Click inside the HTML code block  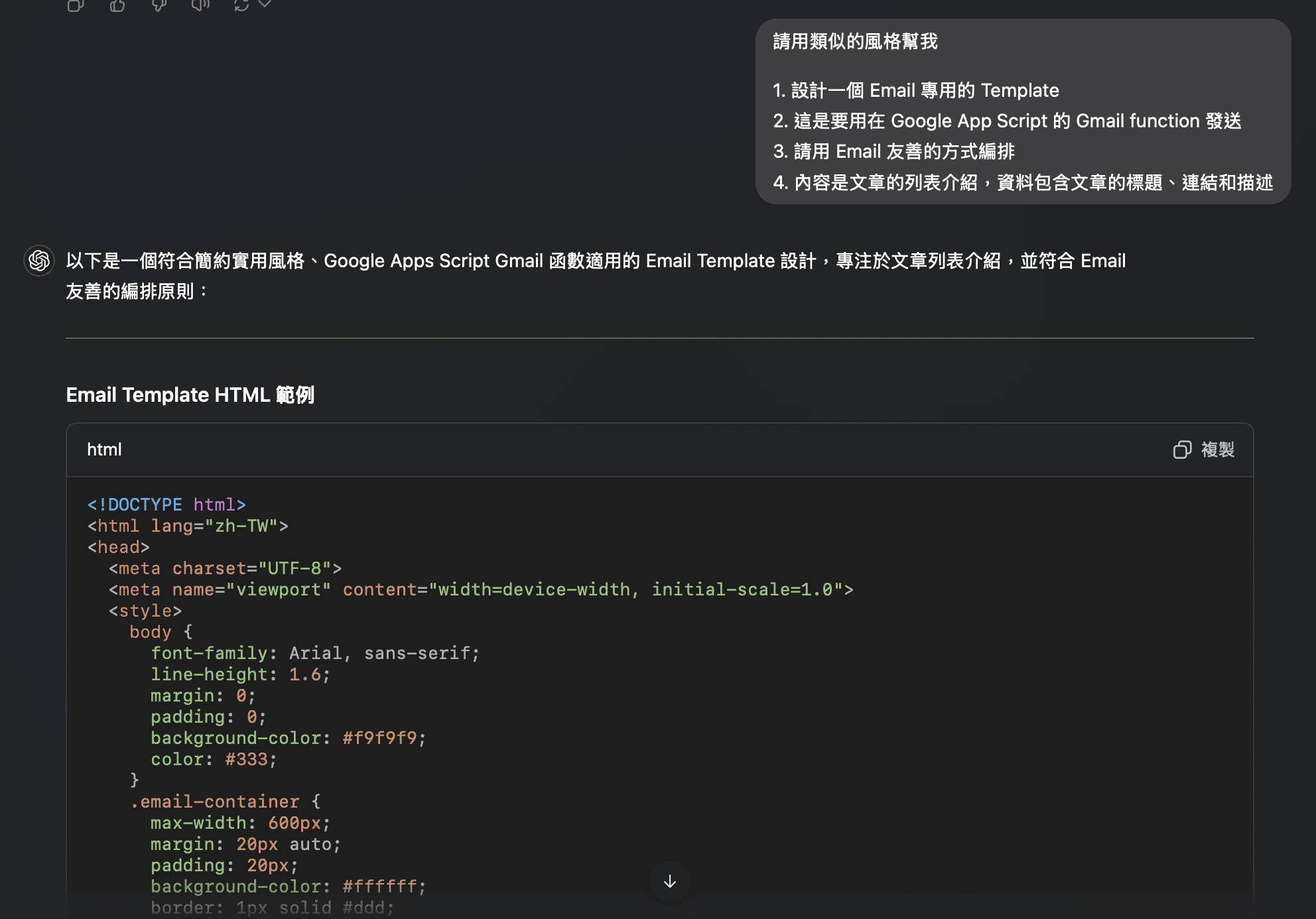pos(464,663)
